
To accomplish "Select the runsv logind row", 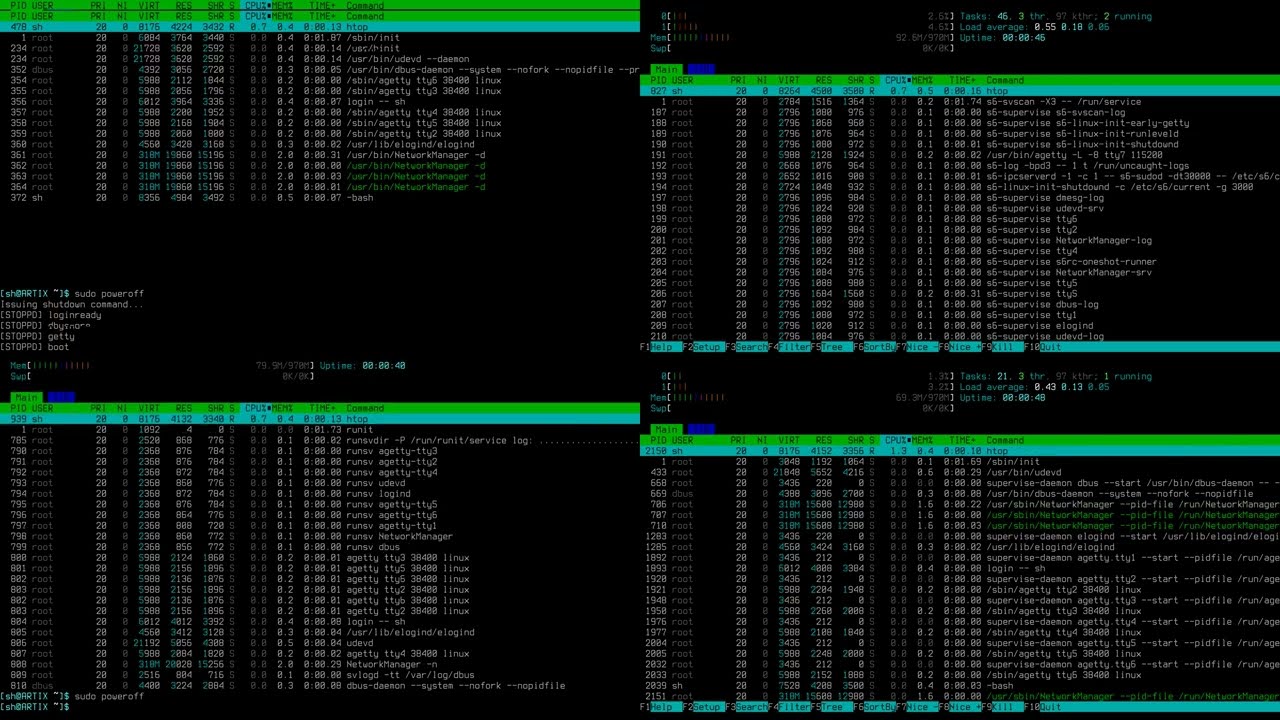I will click(320, 494).
